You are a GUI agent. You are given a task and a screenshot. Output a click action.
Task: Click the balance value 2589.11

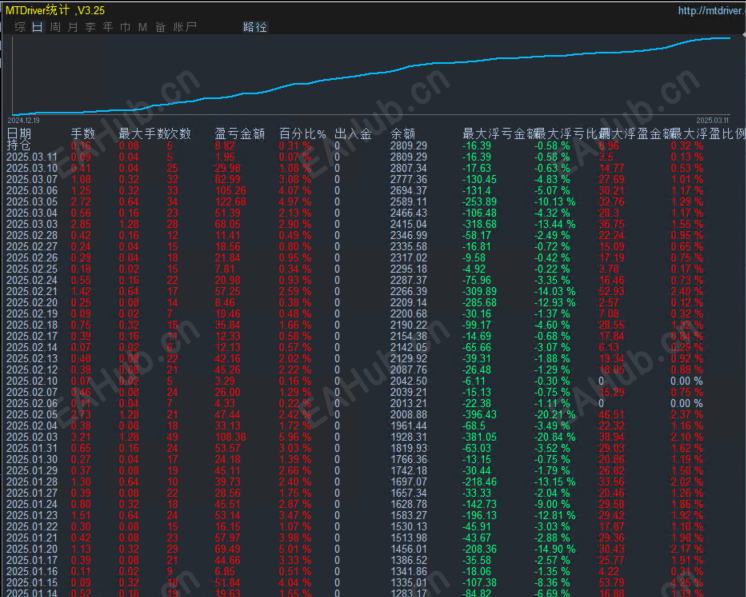click(409, 202)
